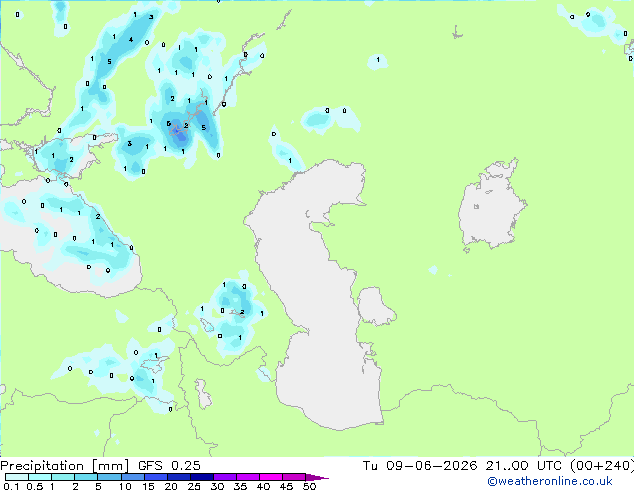
Task: Click the 1–2 mm legend color swatch
Action: pos(63,477)
